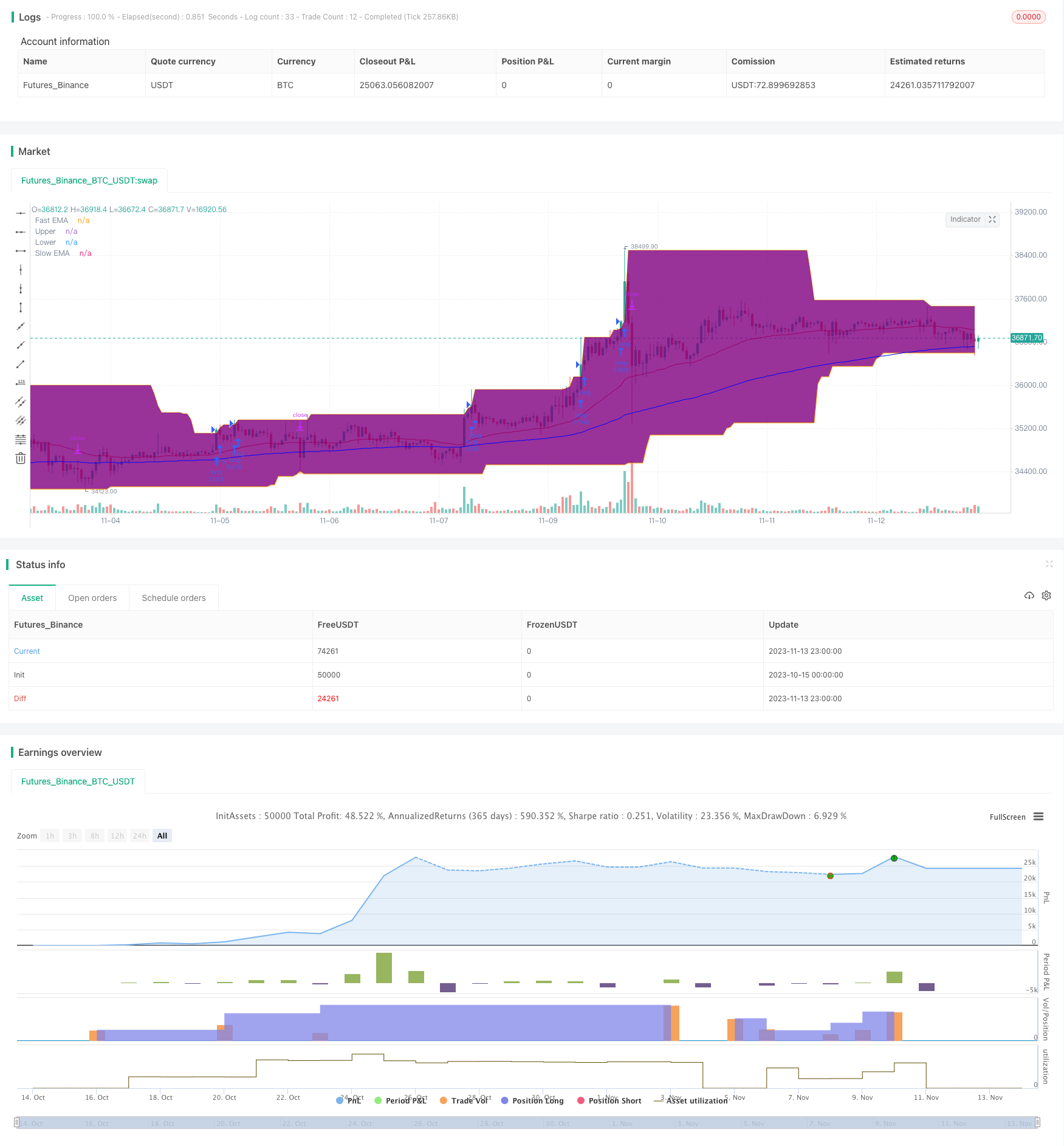Set earnings zoom to 1h
The image size is (1064, 1146).
[x=50, y=836]
